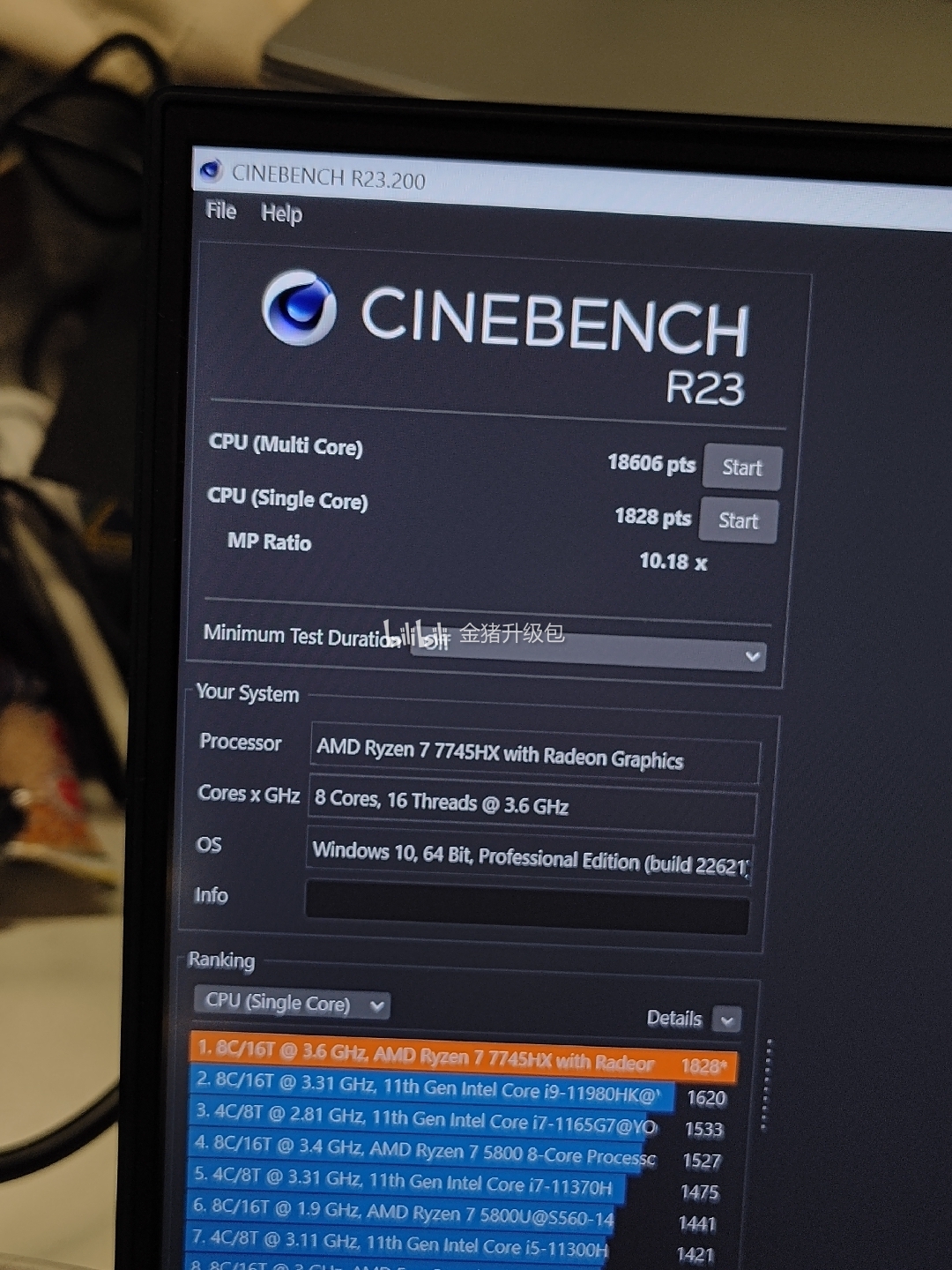Click the 18606 pts multi core score
Image resolution: width=952 pixels, height=1270 pixels.
click(x=651, y=463)
